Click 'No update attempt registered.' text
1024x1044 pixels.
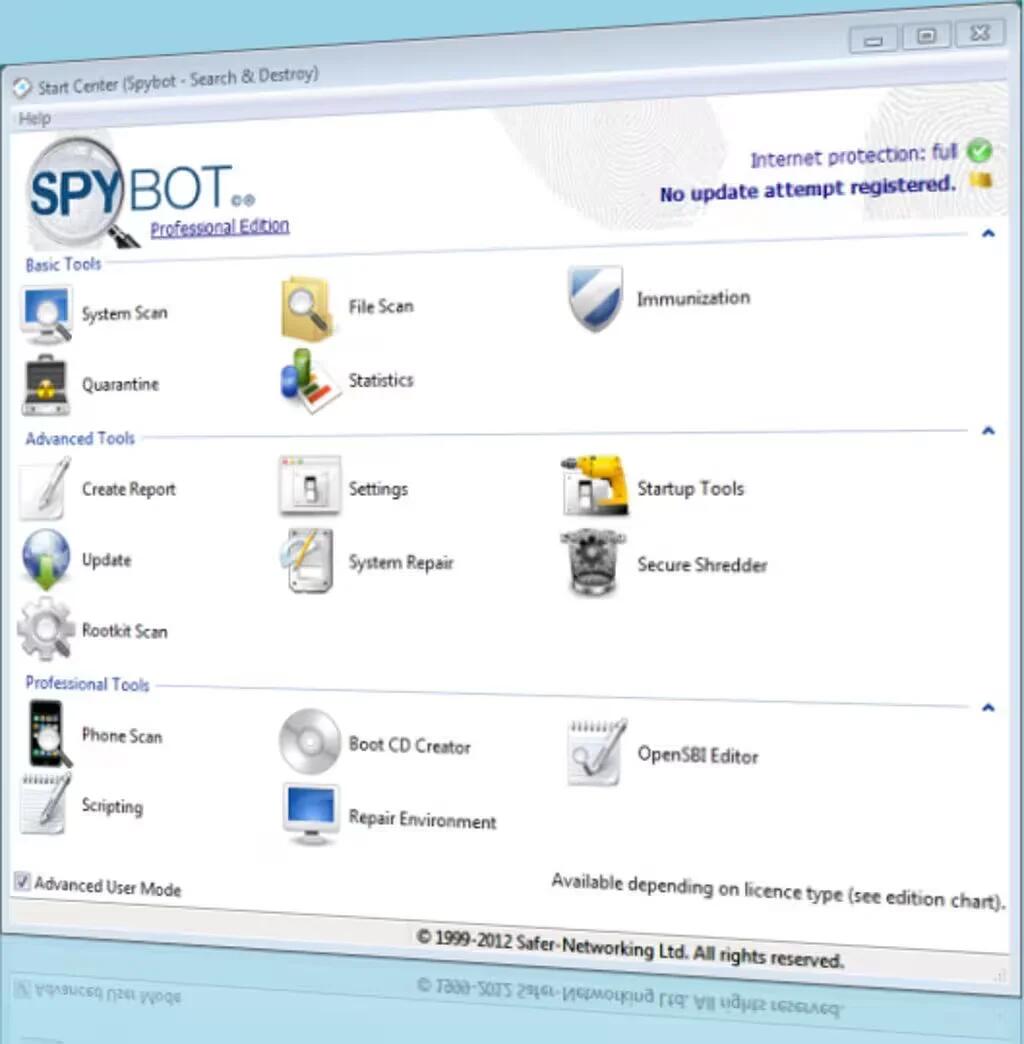808,188
